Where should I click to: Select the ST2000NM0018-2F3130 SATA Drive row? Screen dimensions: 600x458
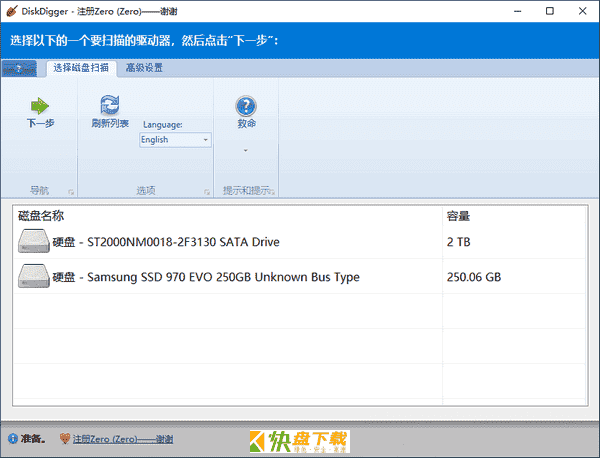pyautogui.click(x=299, y=242)
